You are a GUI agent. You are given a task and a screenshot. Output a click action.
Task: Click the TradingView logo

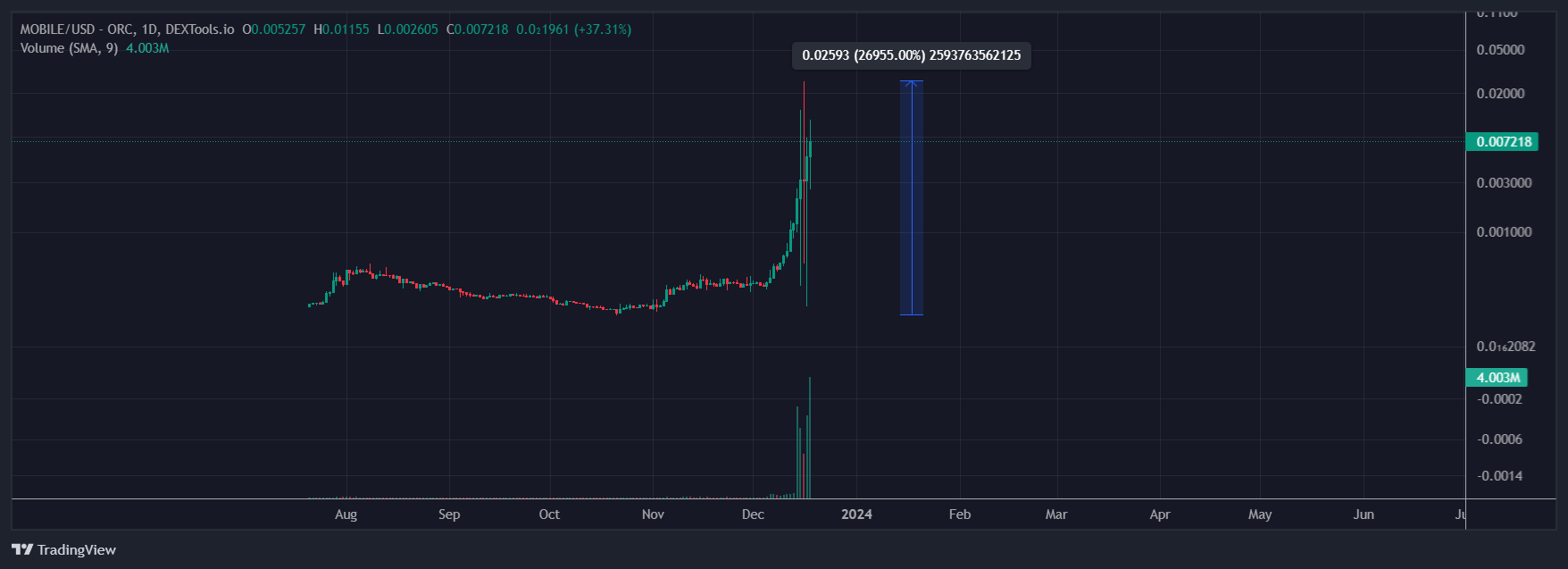click(63, 549)
